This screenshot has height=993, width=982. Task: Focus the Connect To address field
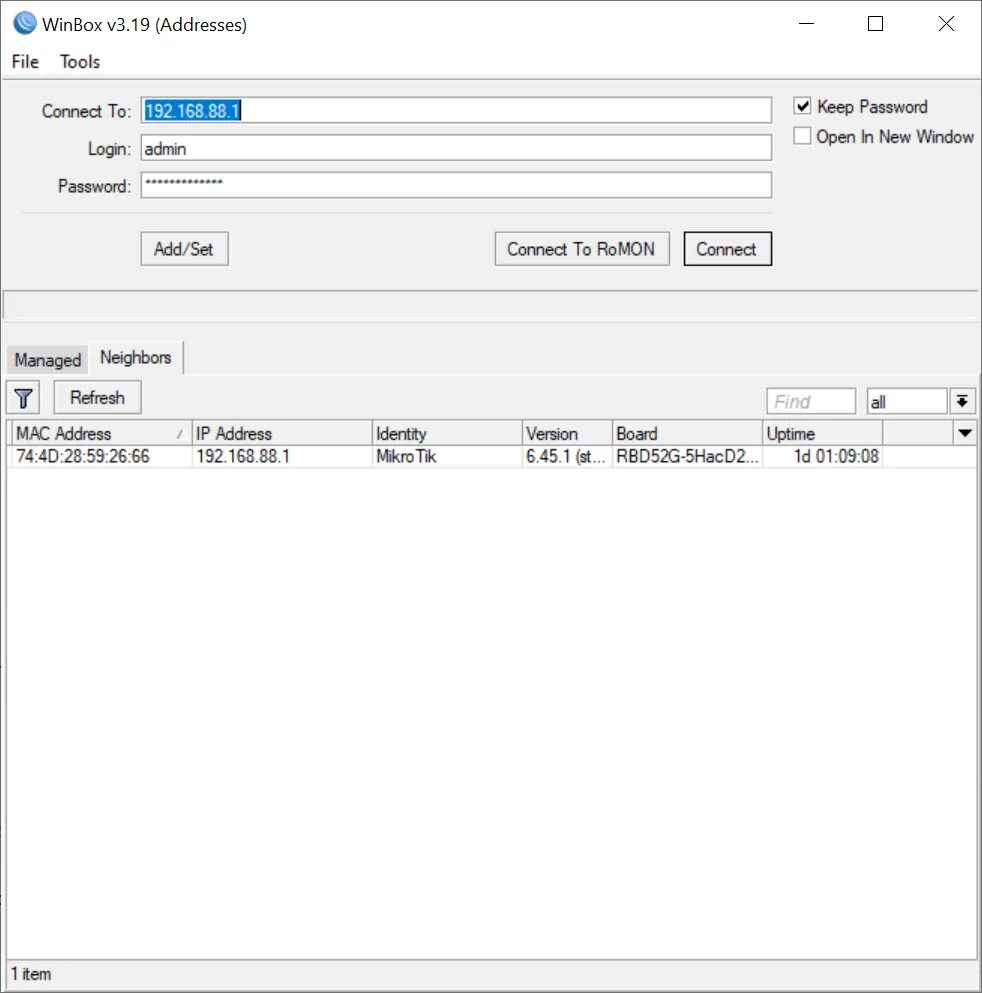pyautogui.click(x=456, y=110)
